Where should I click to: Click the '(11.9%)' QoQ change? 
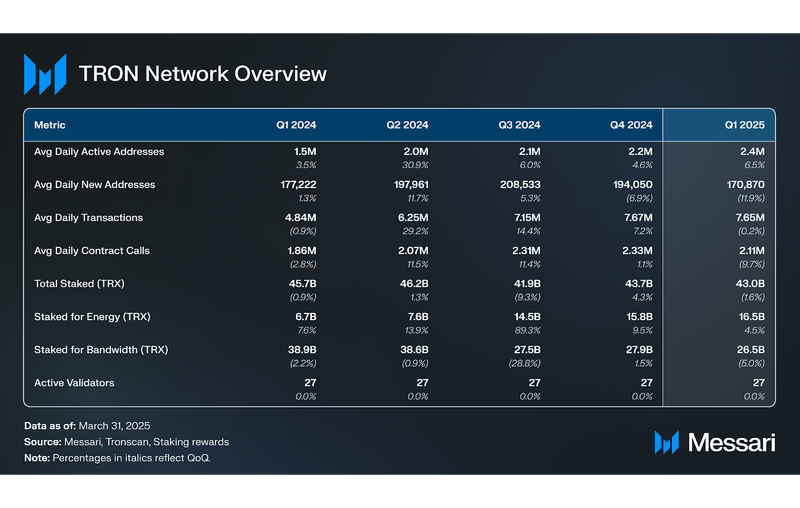click(751, 198)
